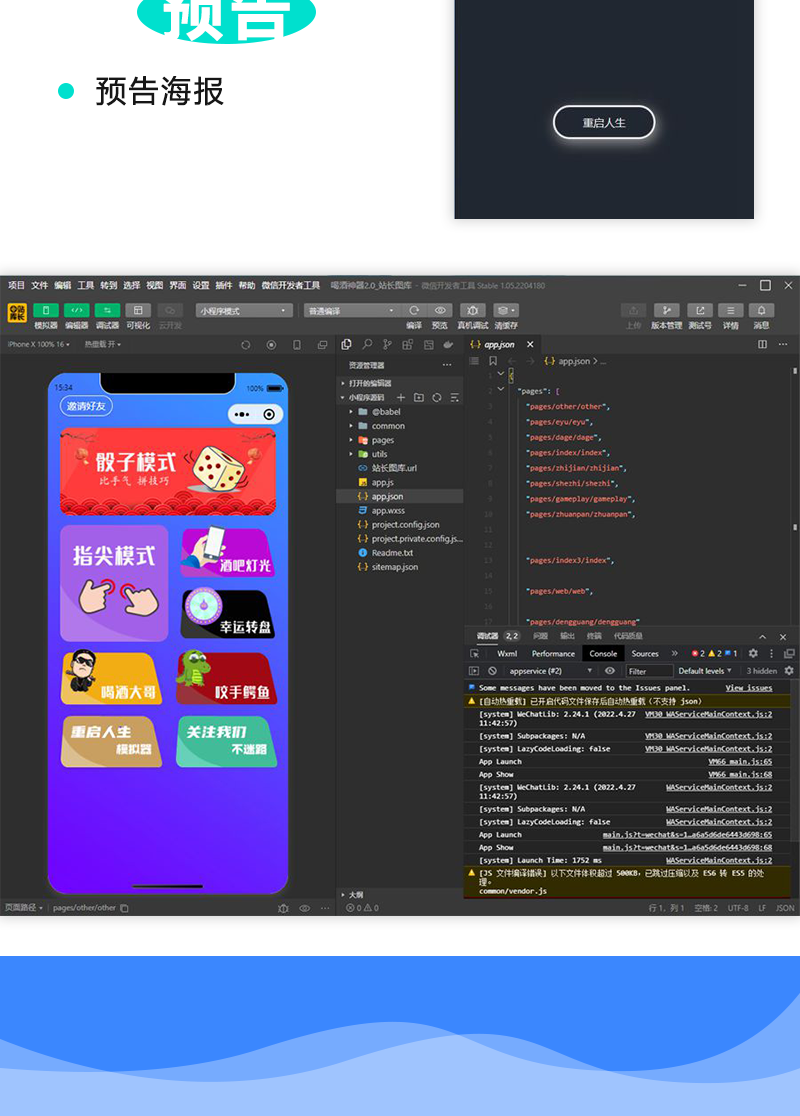Image resolution: width=800 pixels, height=1116 pixels.
Task: Clear console with the block icon
Action: [x=492, y=671]
